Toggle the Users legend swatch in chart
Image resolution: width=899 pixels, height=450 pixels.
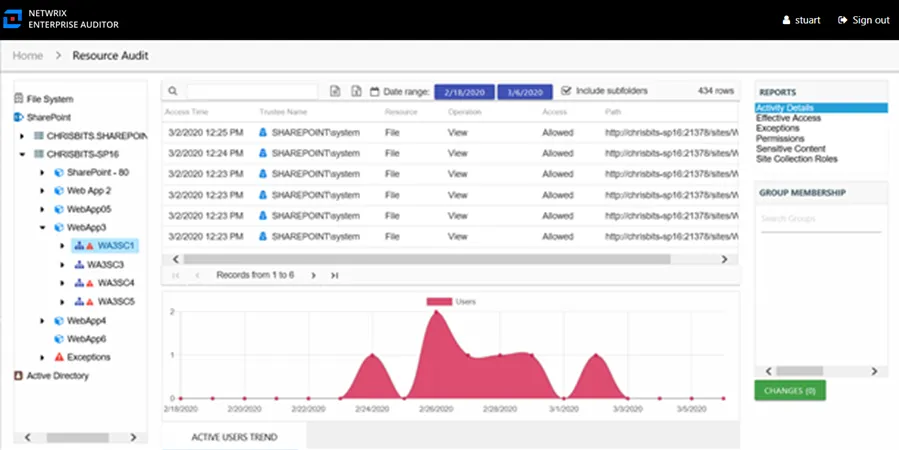pyautogui.click(x=439, y=302)
